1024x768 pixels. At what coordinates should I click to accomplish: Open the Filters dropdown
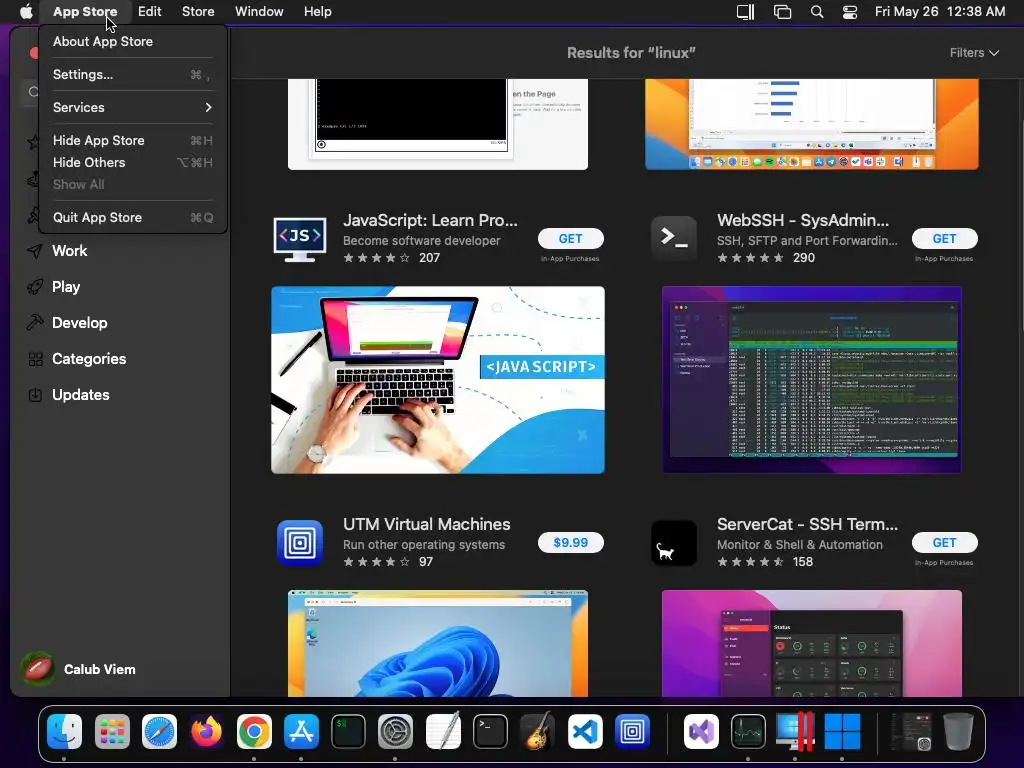[974, 53]
